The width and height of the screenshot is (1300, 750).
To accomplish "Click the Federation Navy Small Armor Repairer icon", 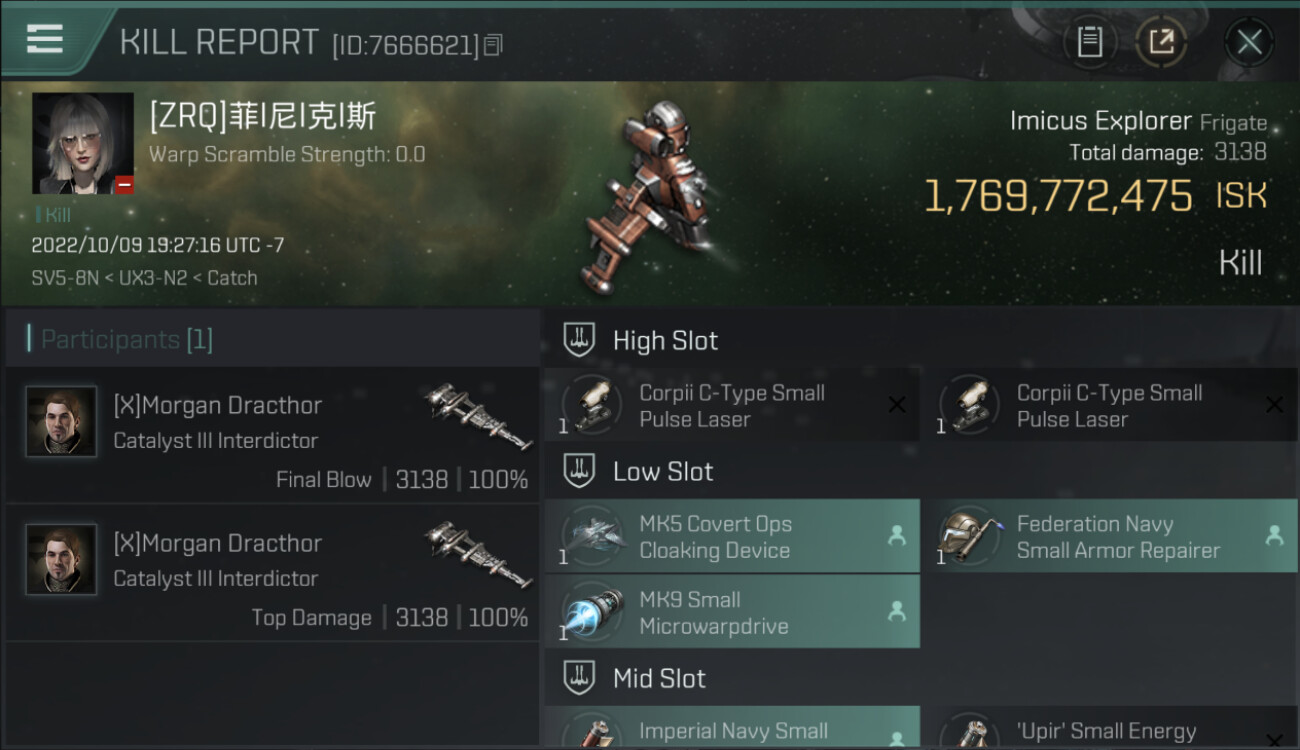I will click(x=970, y=535).
